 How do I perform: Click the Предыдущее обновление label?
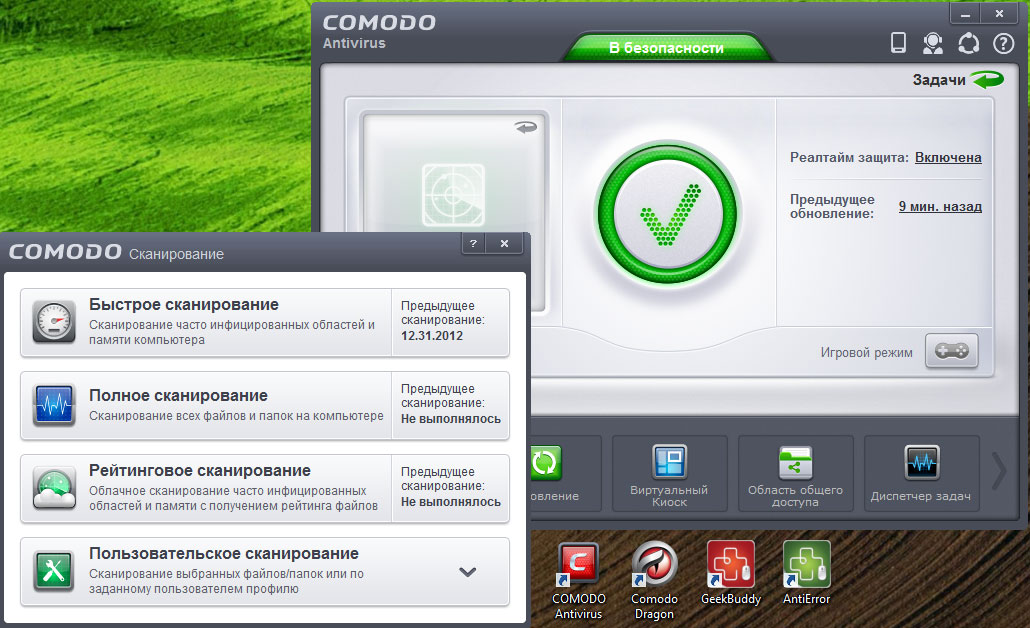[x=832, y=206]
